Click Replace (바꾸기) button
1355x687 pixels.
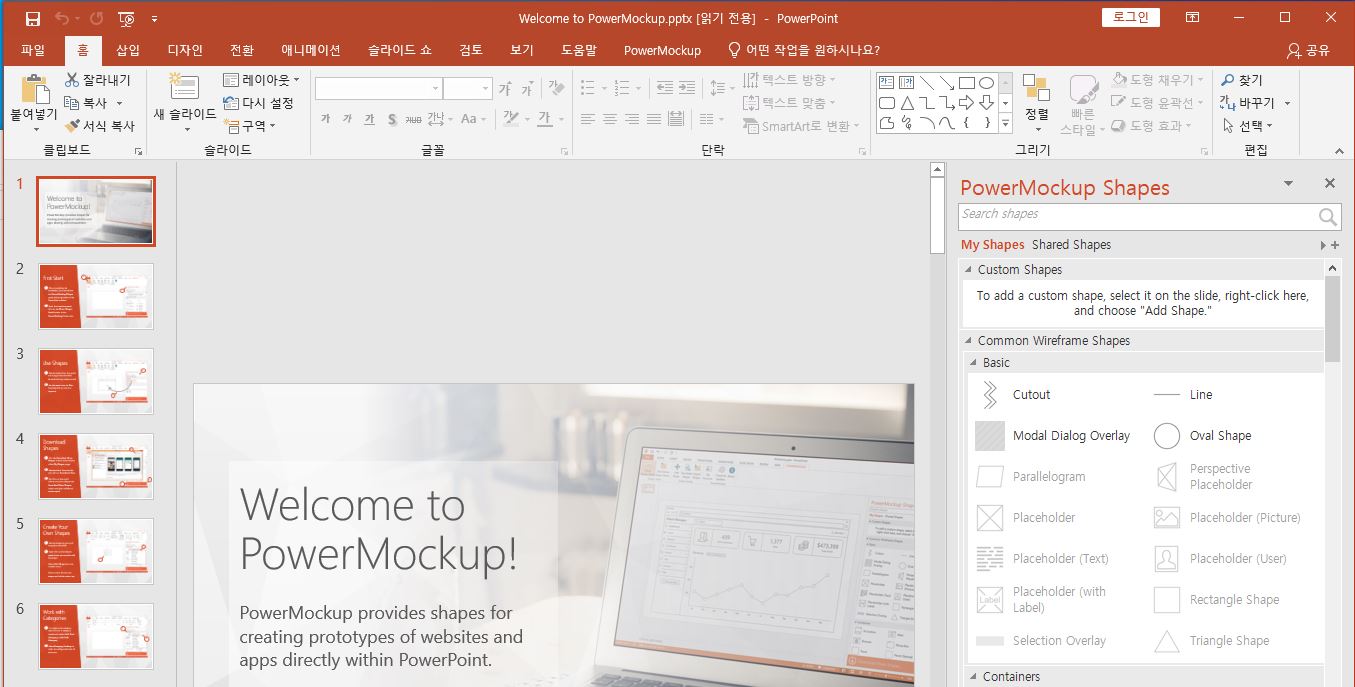(x=1255, y=103)
